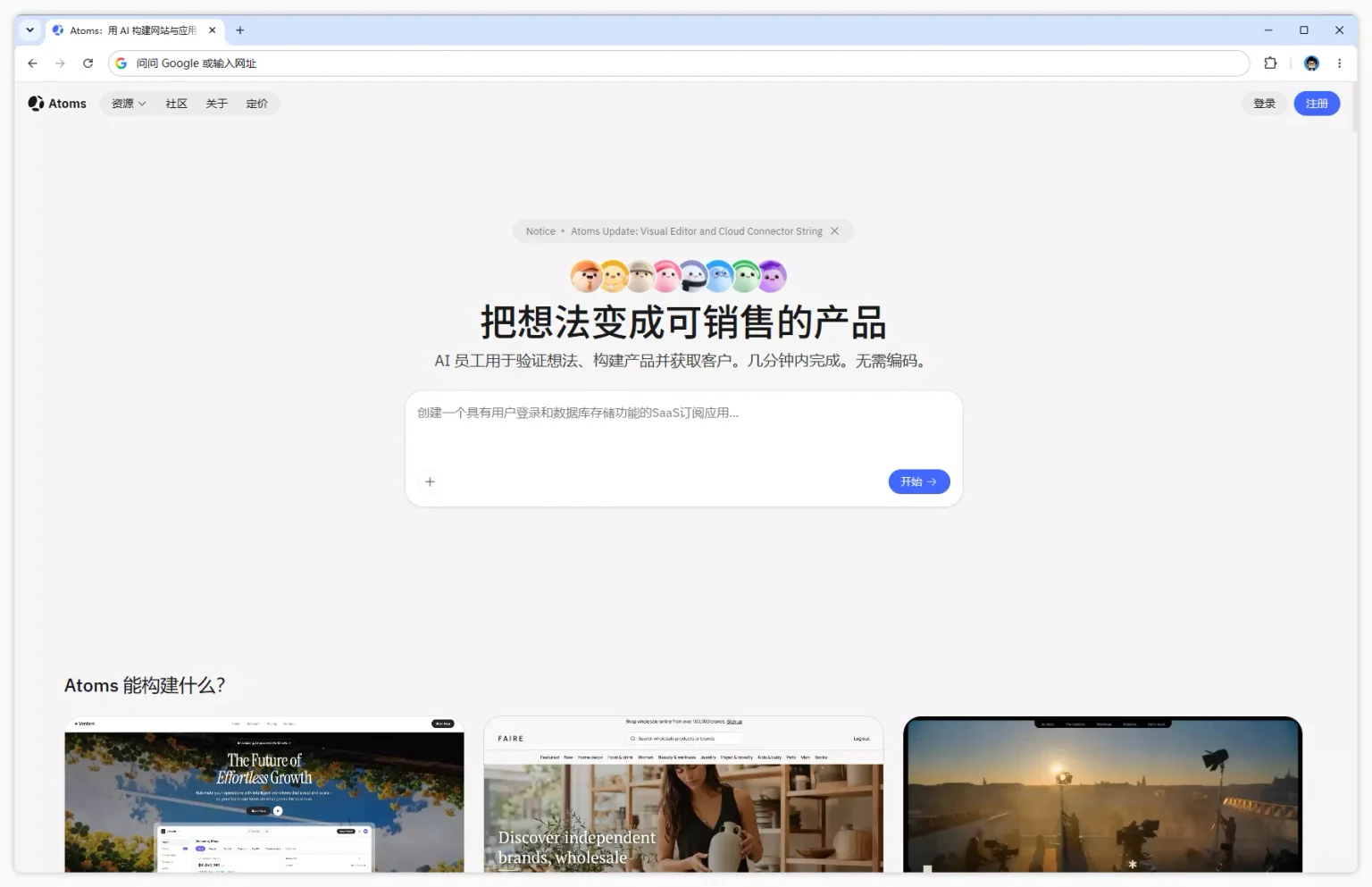Minimize the browser window
Screen dimensions: 1372x887
coord(1267,30)
